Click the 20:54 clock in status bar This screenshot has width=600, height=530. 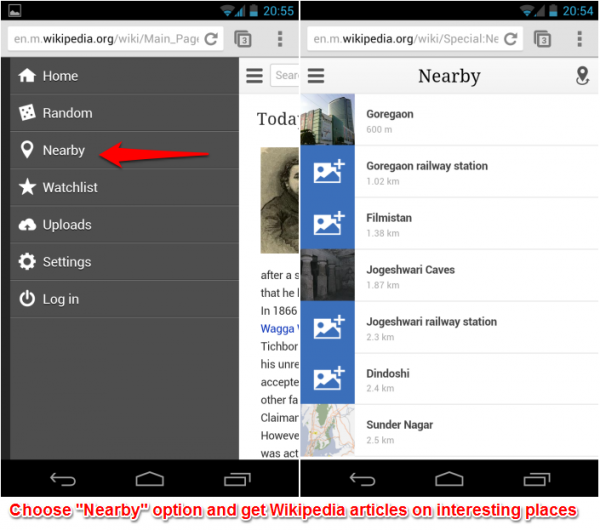click(578, 11)
